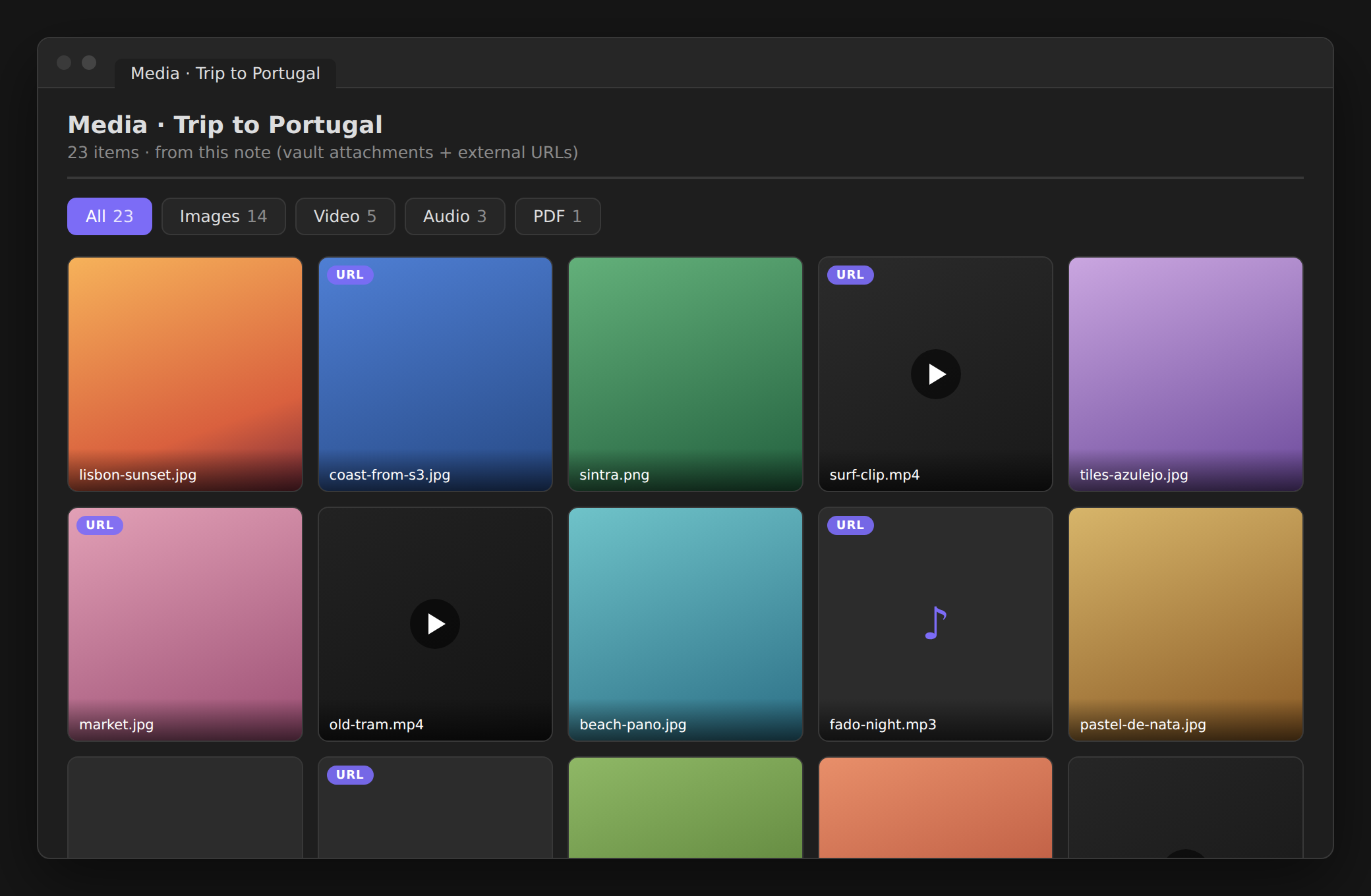The height and width of the screenshot is (896, 1371).
Task: Show all 23 media items
Action: coord(109,216)
